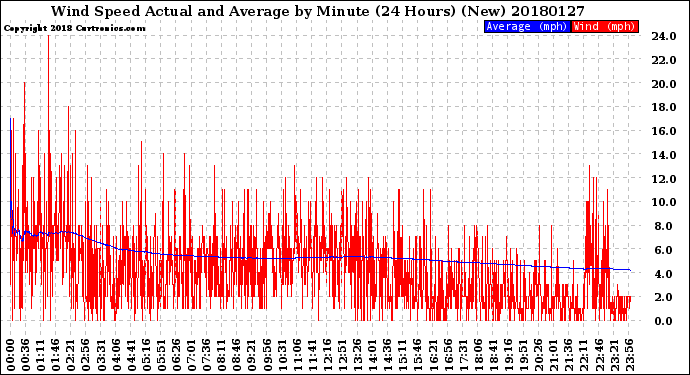Click the 13:26 time axis label
This screenshot has height=375, width=690.
pos(357,355)
